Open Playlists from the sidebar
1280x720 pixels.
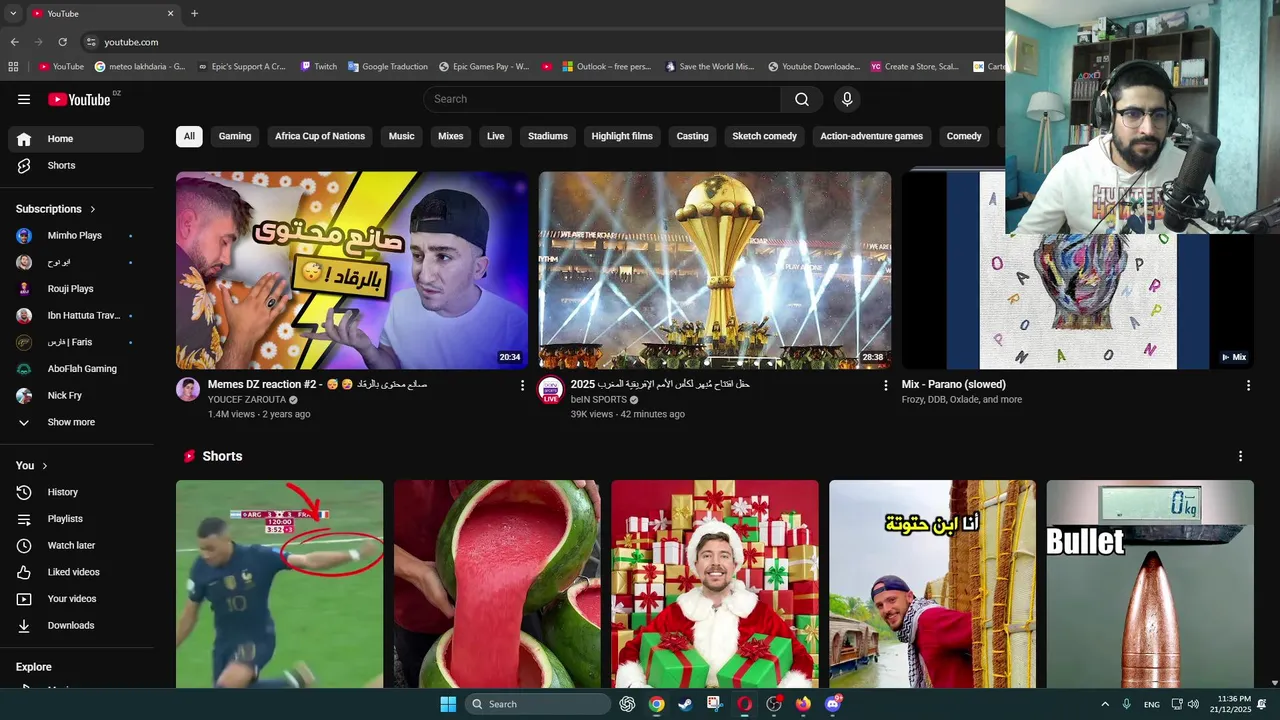tap(76, 519)
